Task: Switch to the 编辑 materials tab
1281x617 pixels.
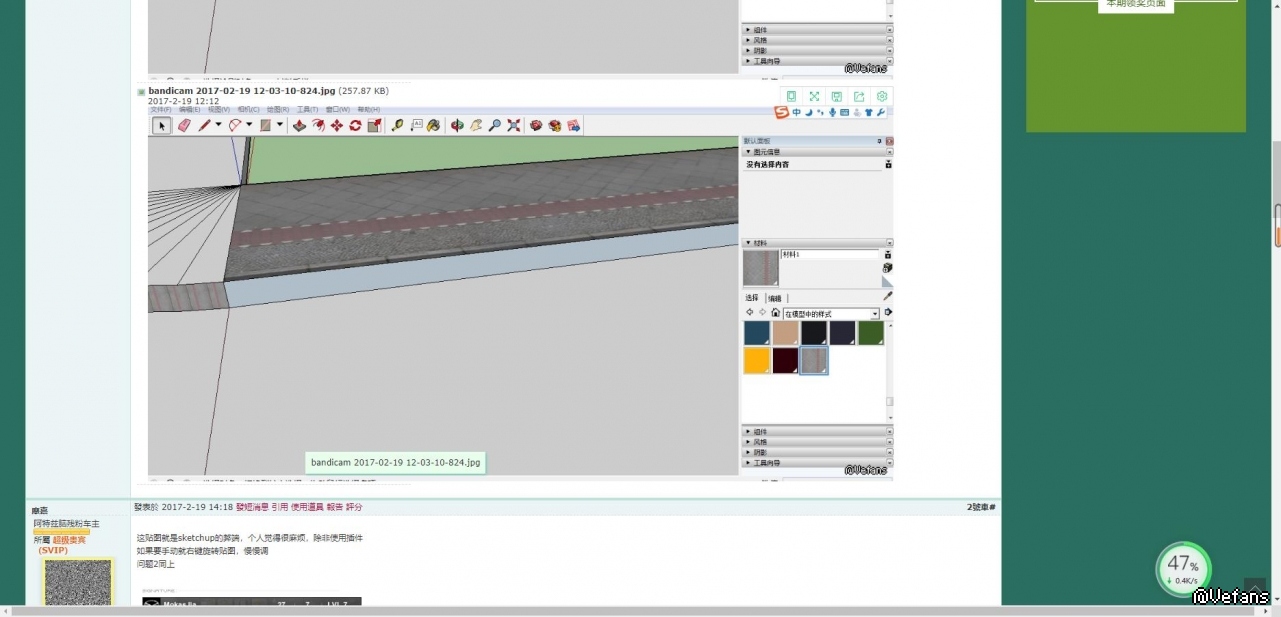Action: click(x=775, y=298)
